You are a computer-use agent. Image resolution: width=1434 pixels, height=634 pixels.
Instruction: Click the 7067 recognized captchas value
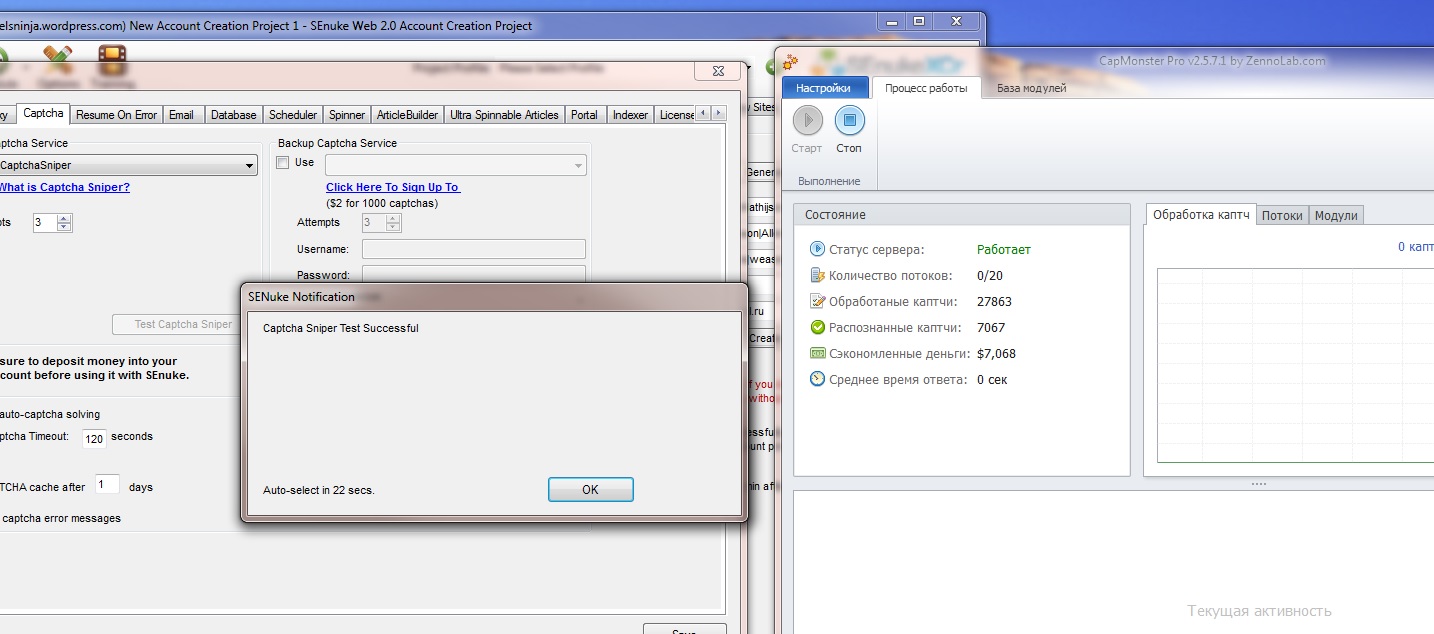[991, 327]
